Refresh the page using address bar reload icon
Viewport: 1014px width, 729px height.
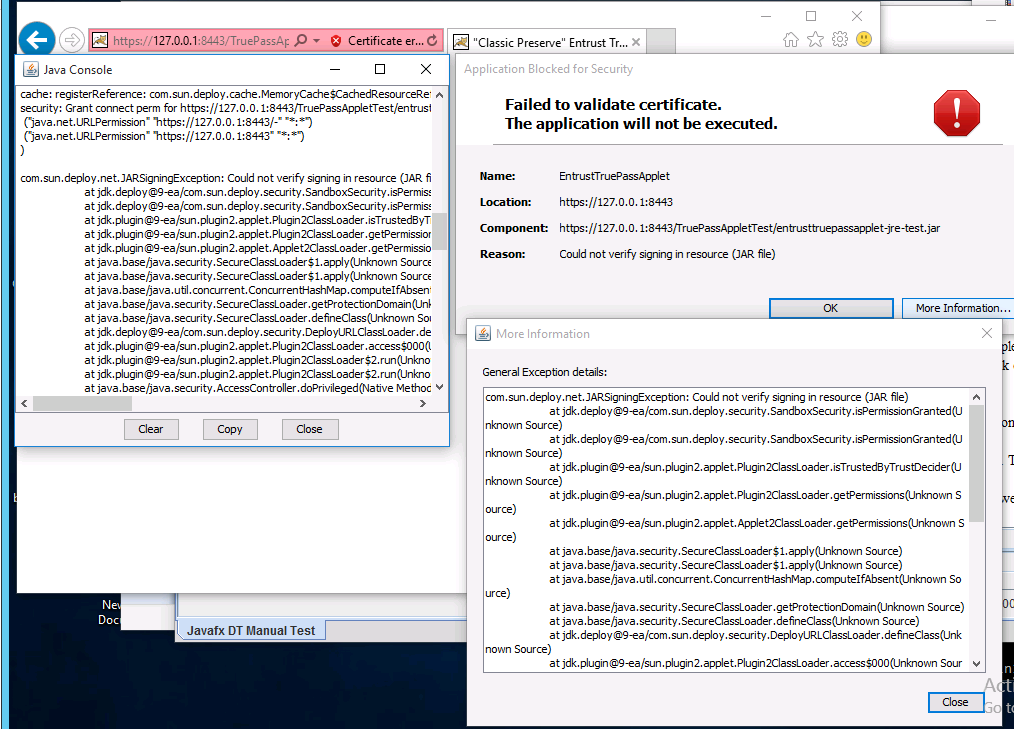pos(432,41)
